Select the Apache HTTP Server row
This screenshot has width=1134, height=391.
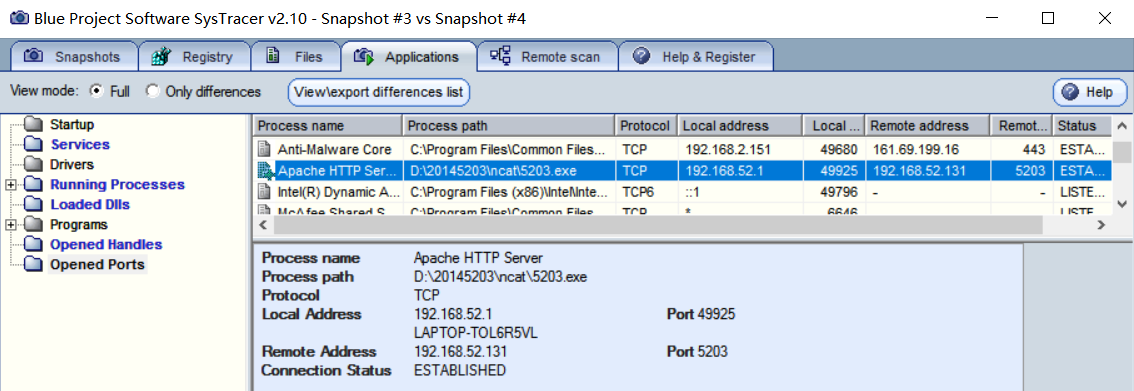click(x=683, y=171)
